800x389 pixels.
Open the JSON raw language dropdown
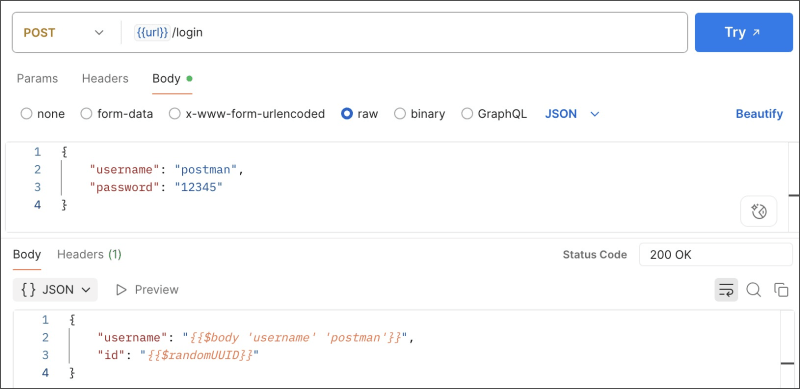pyautogui.click(x=572, y=114)
